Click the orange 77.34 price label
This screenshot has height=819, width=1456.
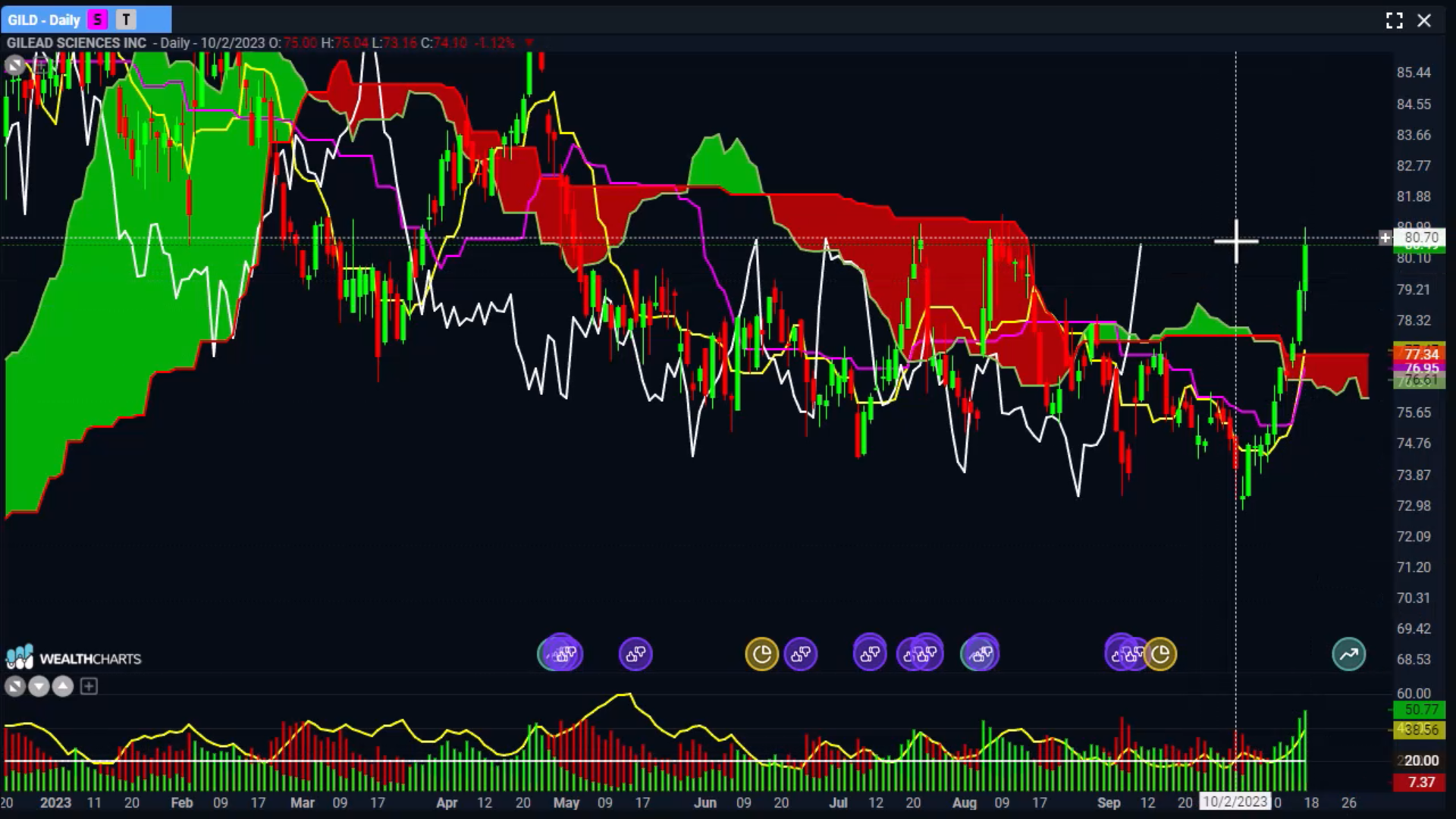[x=1420, y=354]
